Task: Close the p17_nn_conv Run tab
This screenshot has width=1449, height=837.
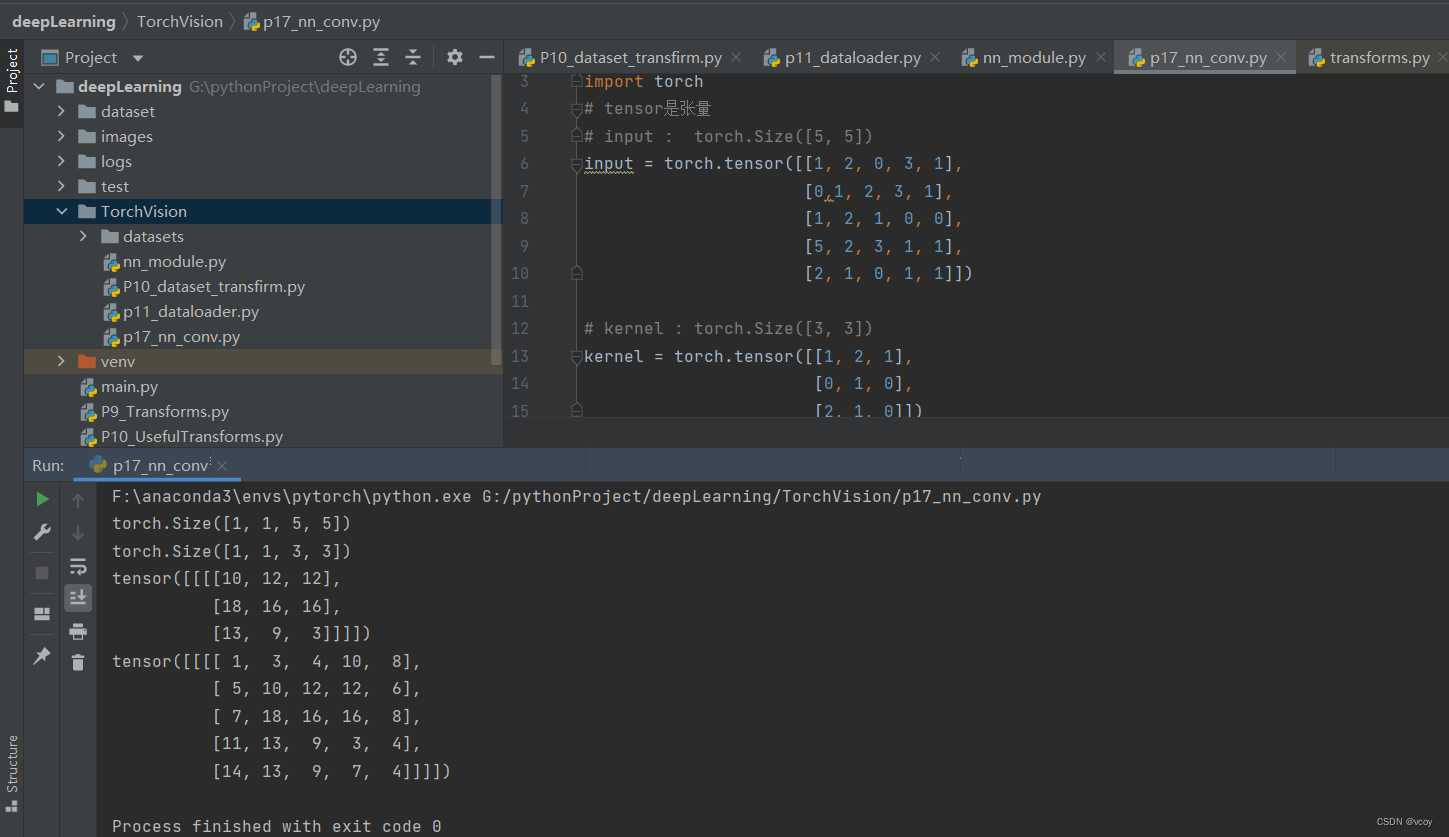Action: coord(222,466)
